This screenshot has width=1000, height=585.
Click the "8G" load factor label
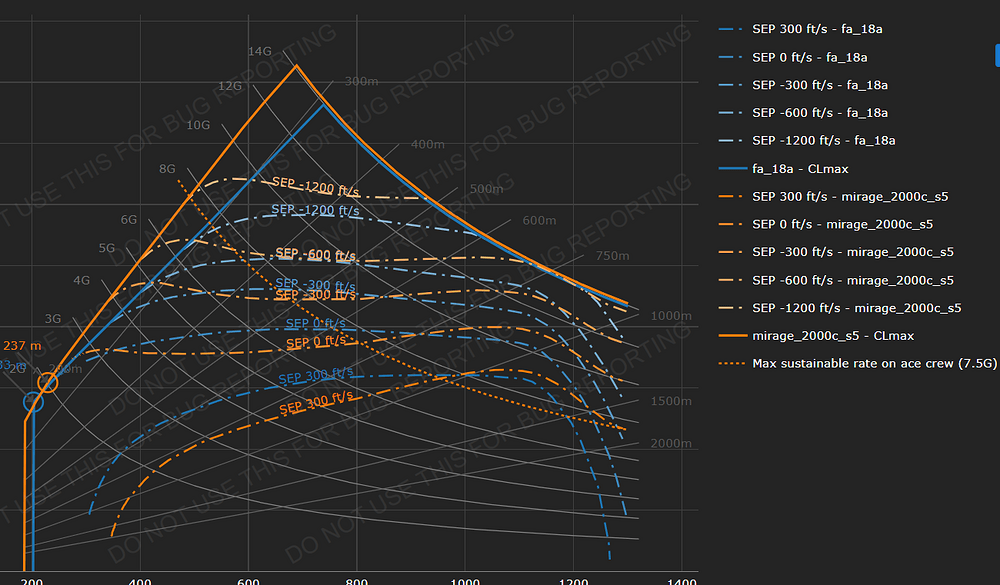167,168
